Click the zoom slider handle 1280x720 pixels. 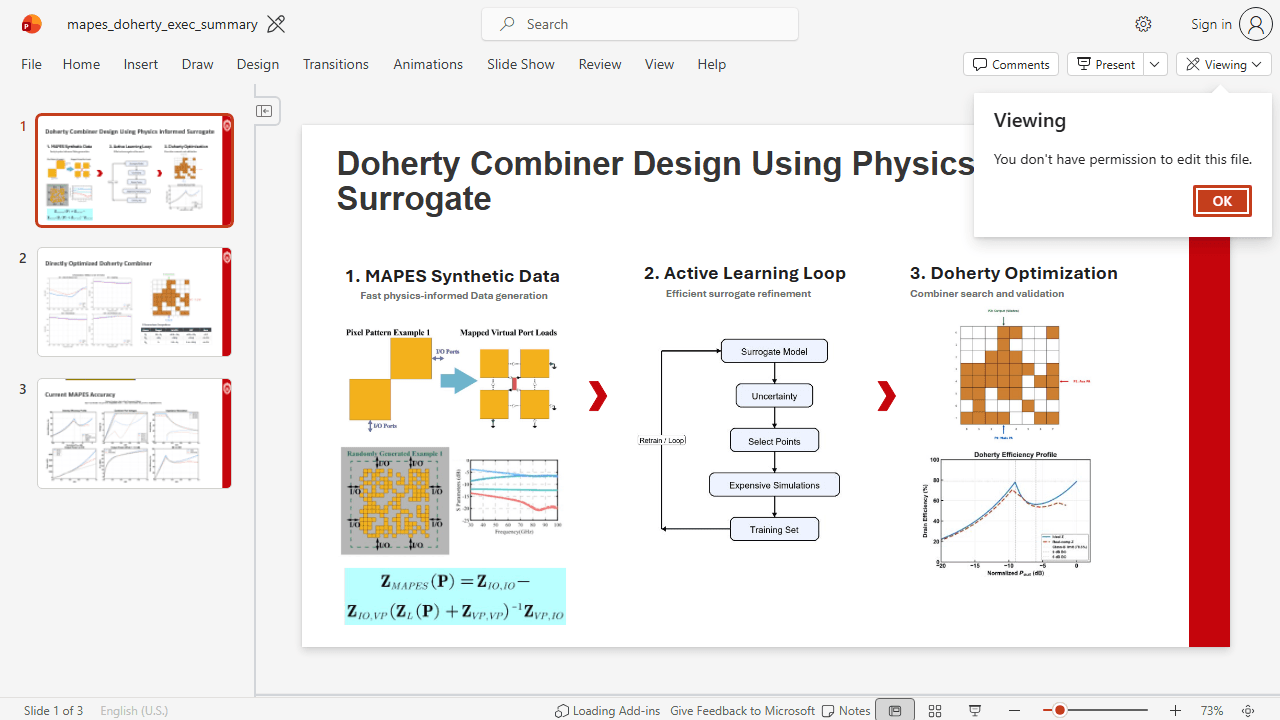[1059, 710]
